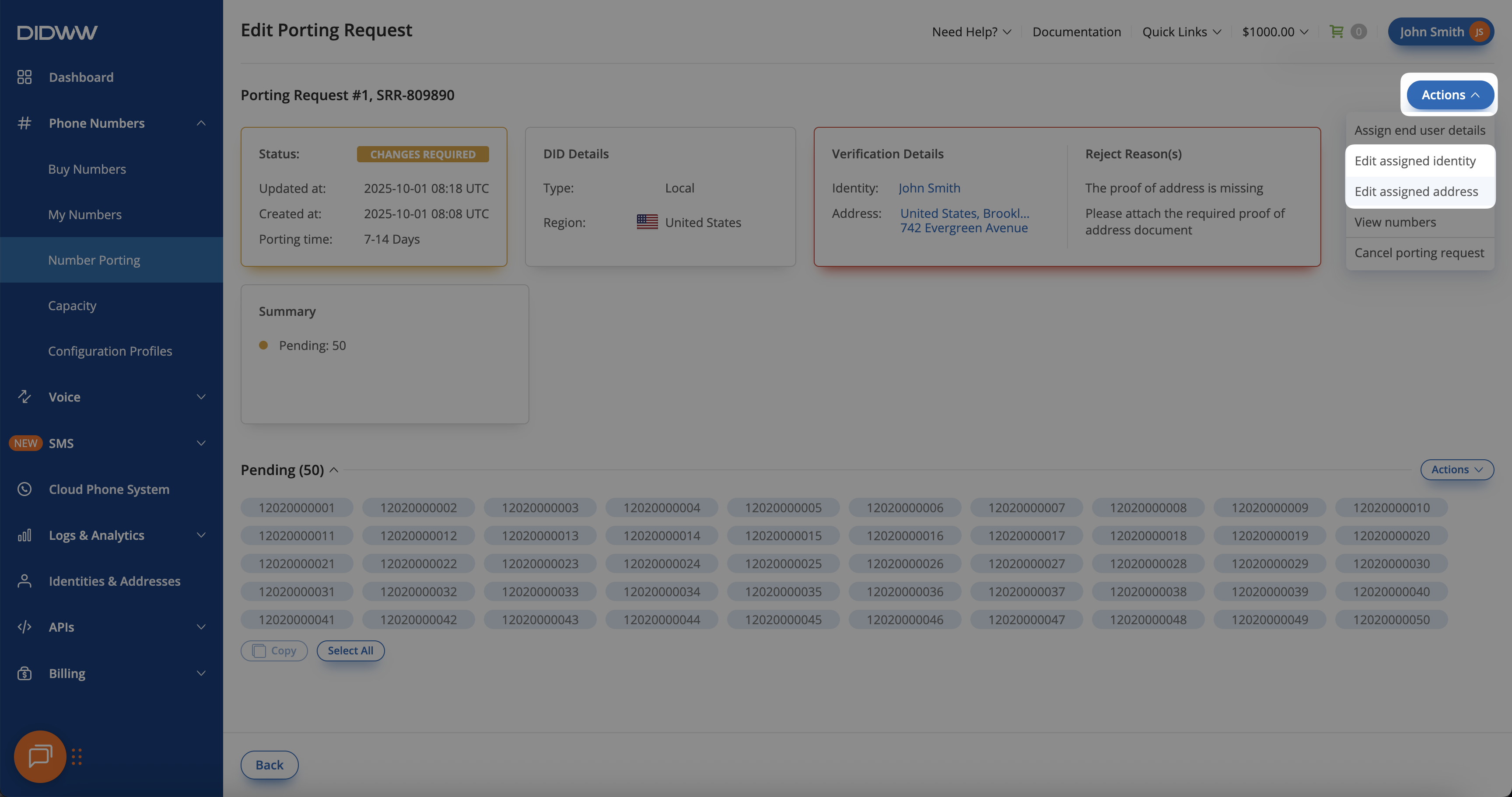1512x797 pixels.
Task: Select phone number chip 12020000001
Action: pos(297,508)
